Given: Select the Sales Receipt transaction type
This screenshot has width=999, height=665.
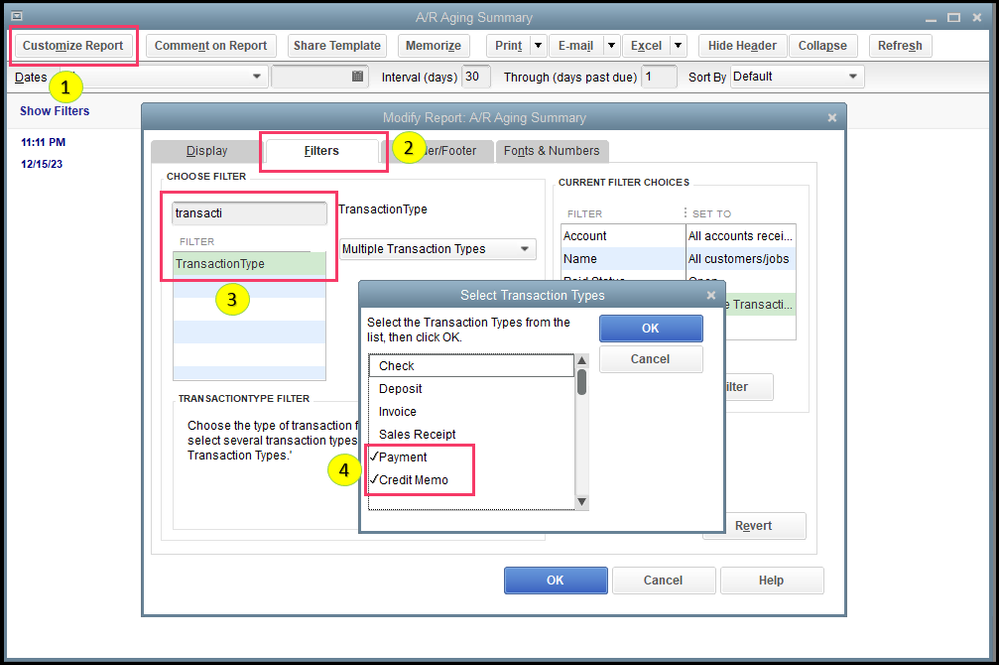Looking at the screenshot, I should pos(471,434).
